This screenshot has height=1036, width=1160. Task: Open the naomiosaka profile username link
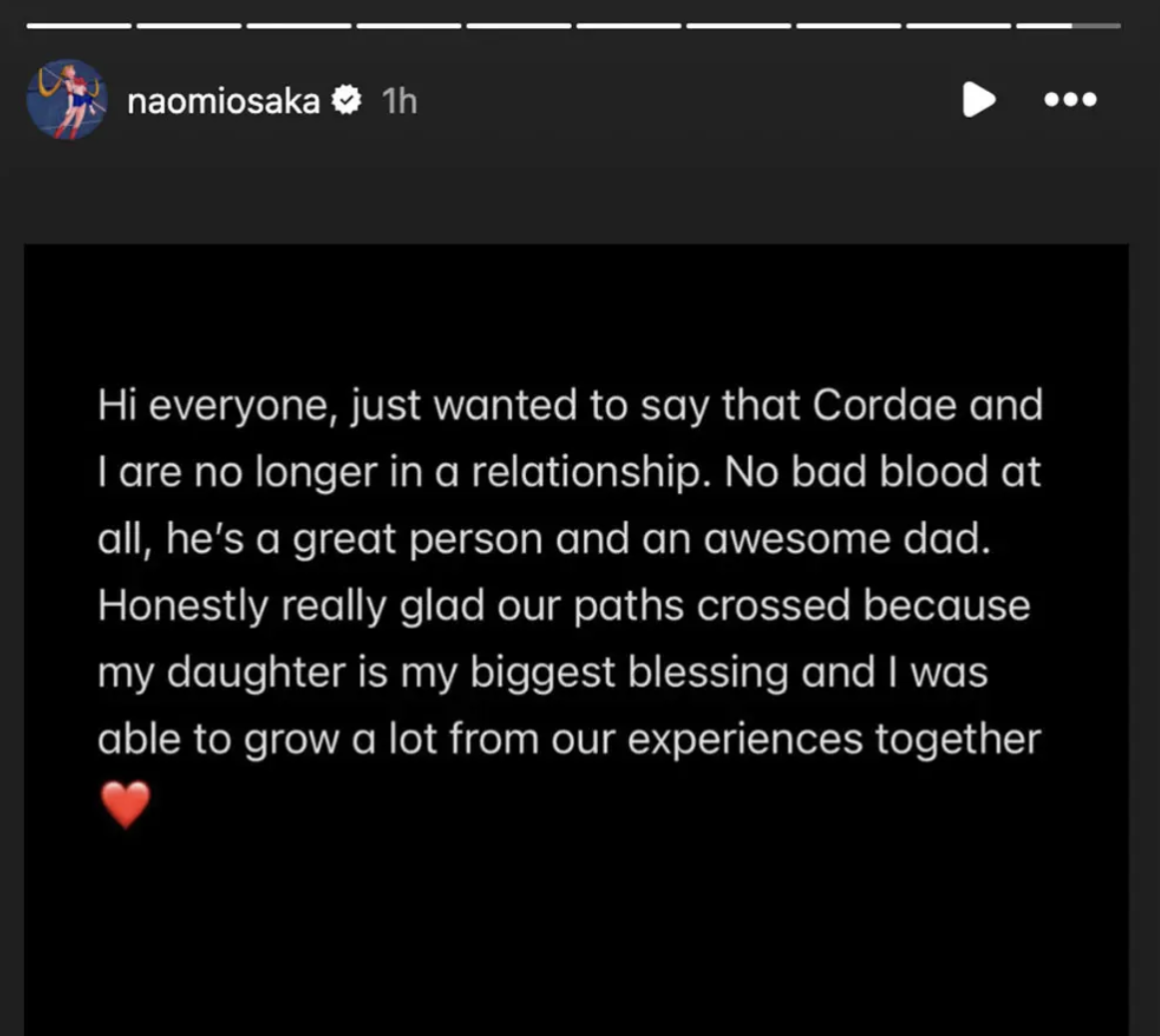[224, 101]
